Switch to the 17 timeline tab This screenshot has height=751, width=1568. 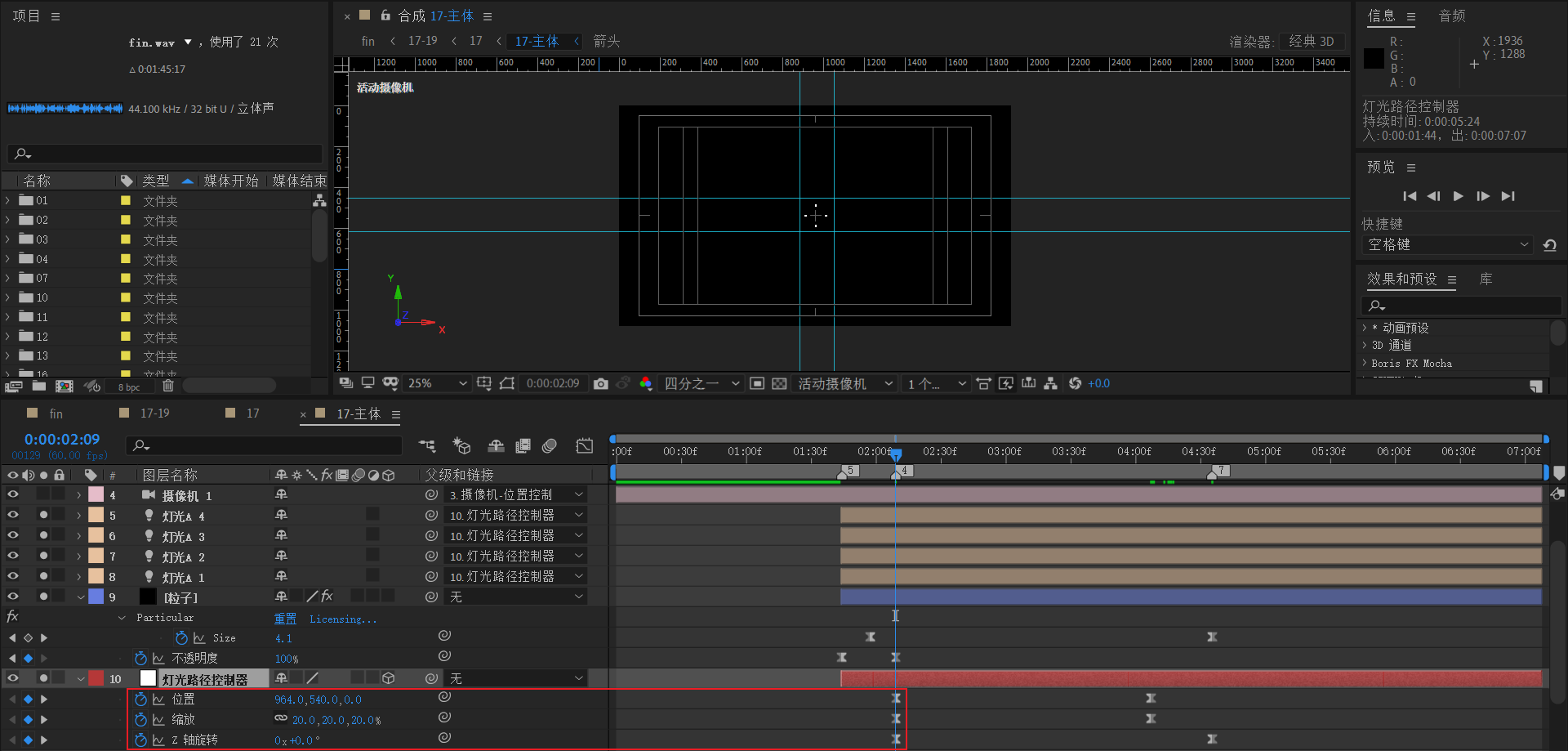coord(253,413)
